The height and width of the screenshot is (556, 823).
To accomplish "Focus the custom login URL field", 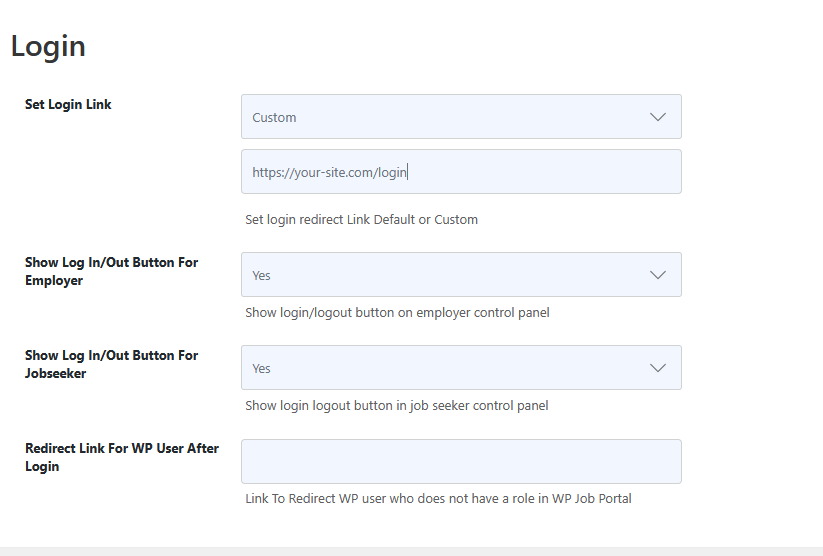I will [x=461, y=172].
